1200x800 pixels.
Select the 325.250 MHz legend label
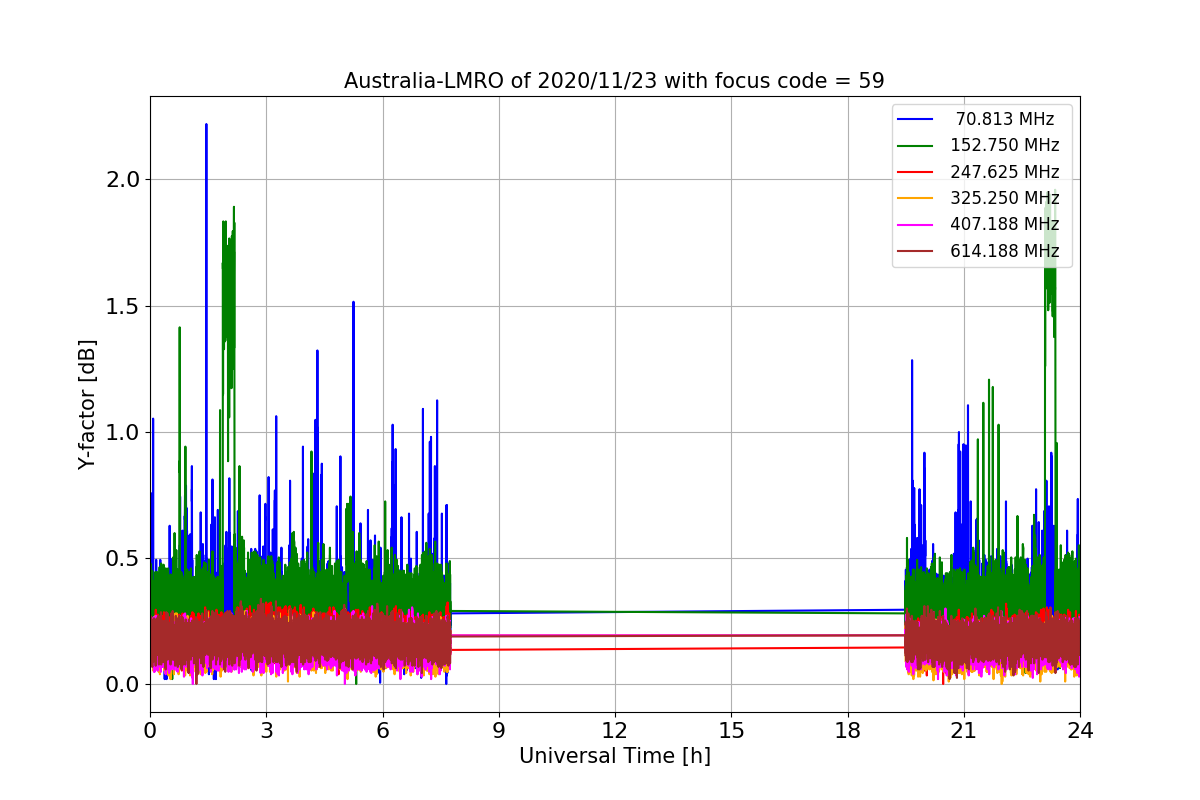point(1005,198)
